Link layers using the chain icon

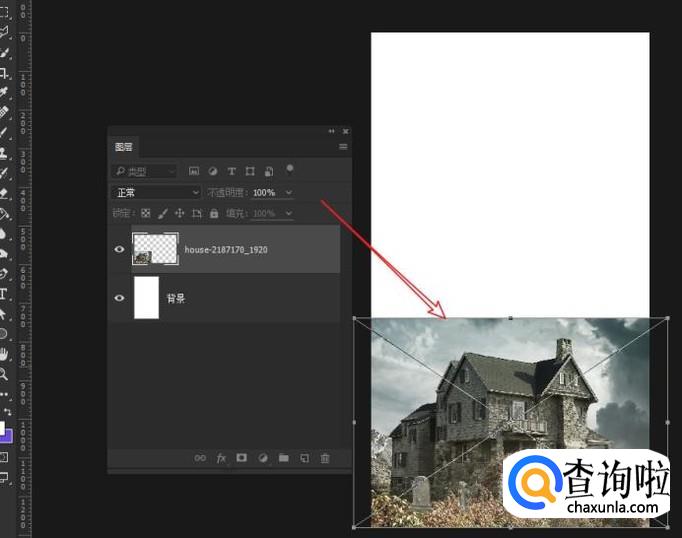[200, 458]
